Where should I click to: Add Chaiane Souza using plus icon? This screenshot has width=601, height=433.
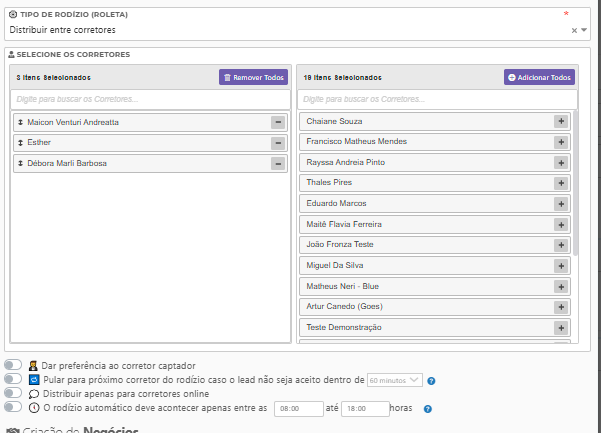(x=561, y=121)
